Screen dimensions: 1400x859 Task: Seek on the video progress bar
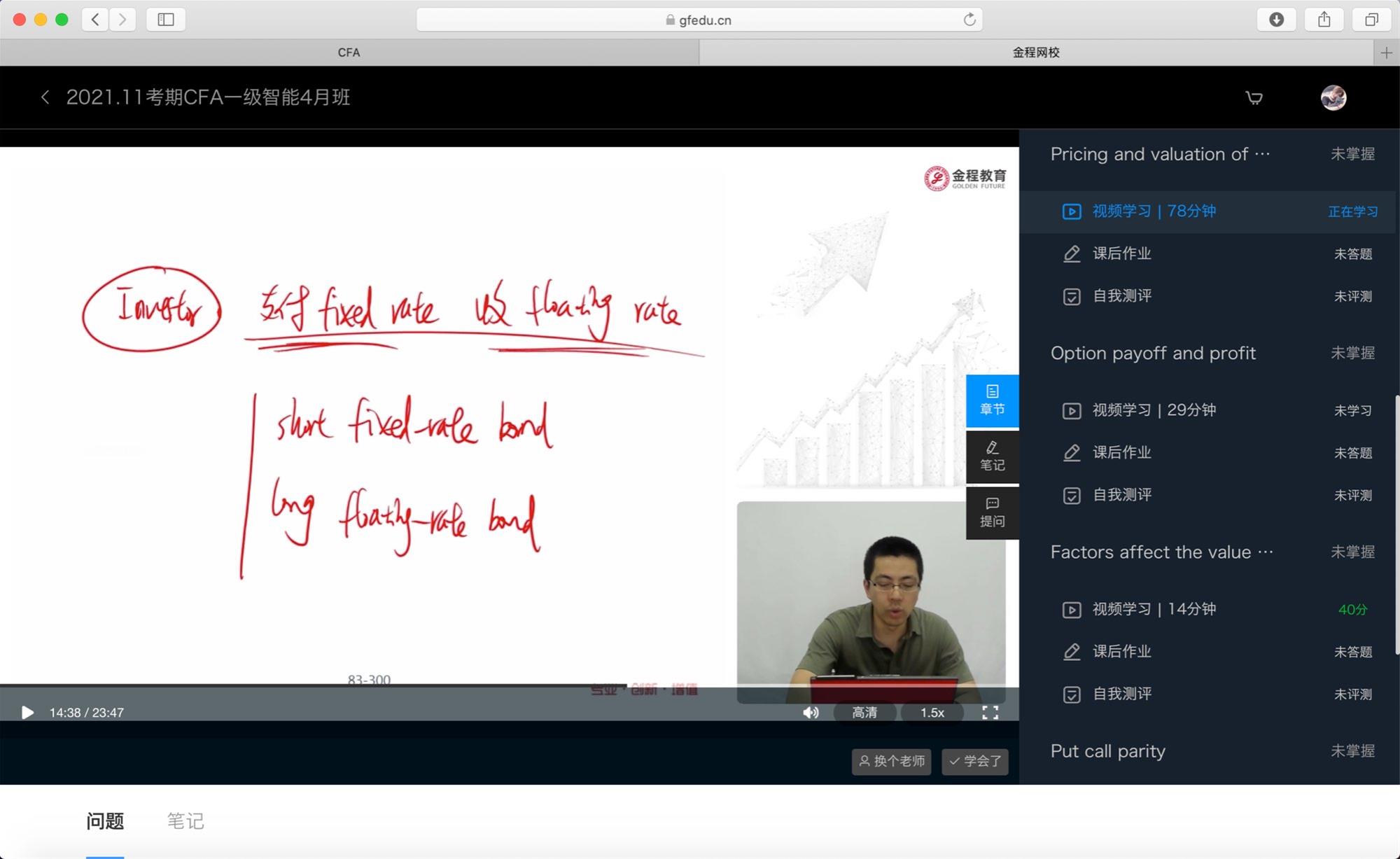click(x=420, y=685)
